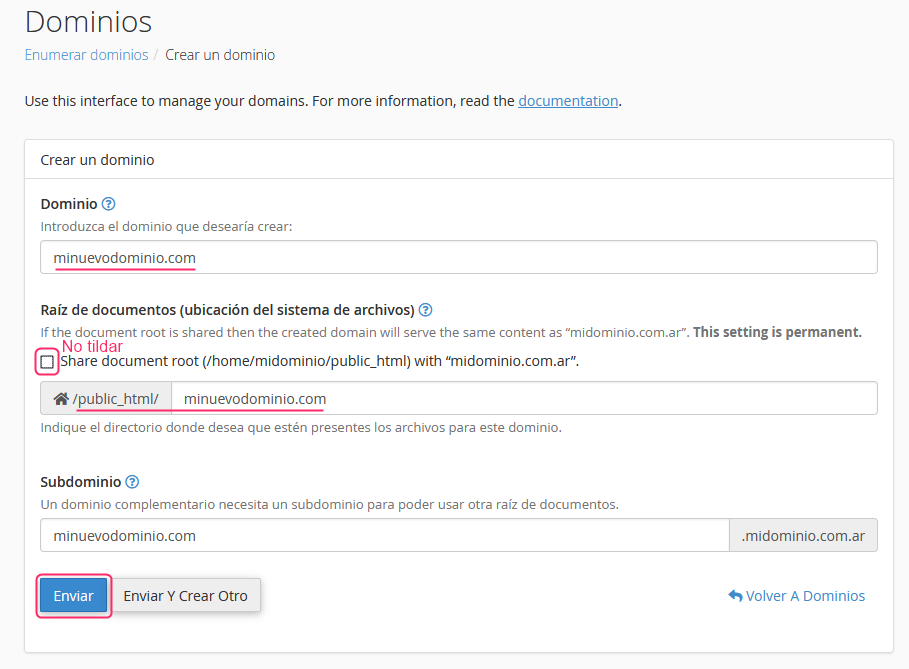This screenshot has width=909, height=669.
Task: Focus the Subdominio input box
Action: coord(384,536)
